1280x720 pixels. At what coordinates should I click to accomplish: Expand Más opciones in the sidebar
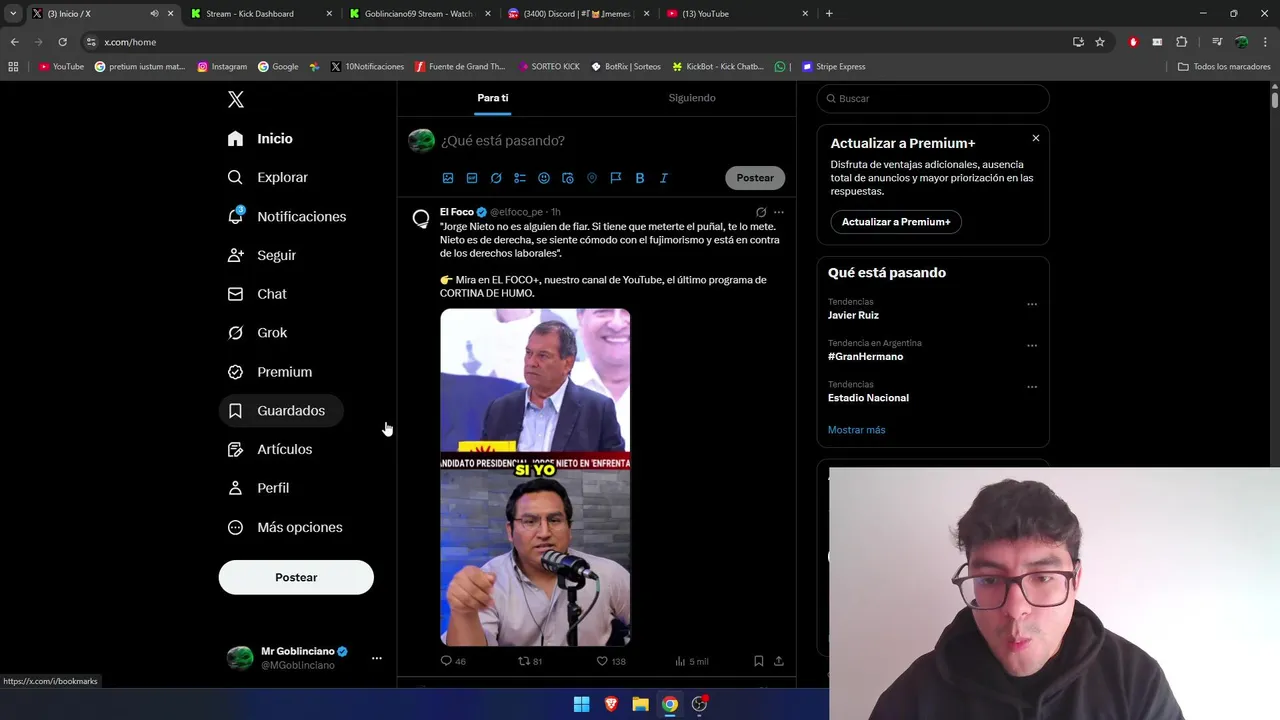point(285,527)
